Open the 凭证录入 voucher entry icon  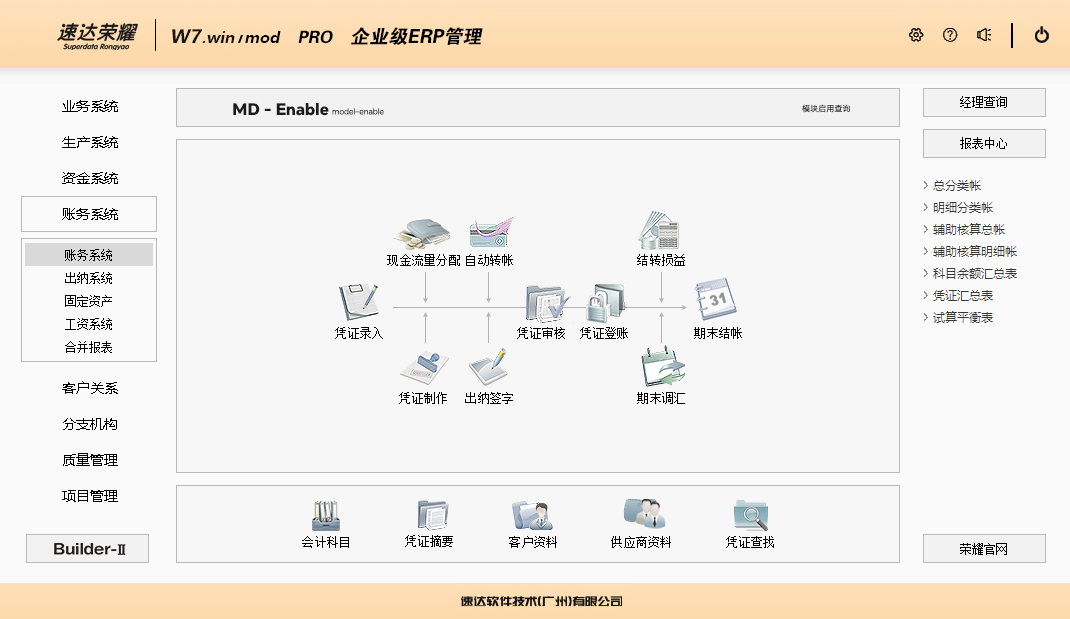pos(358,303)
